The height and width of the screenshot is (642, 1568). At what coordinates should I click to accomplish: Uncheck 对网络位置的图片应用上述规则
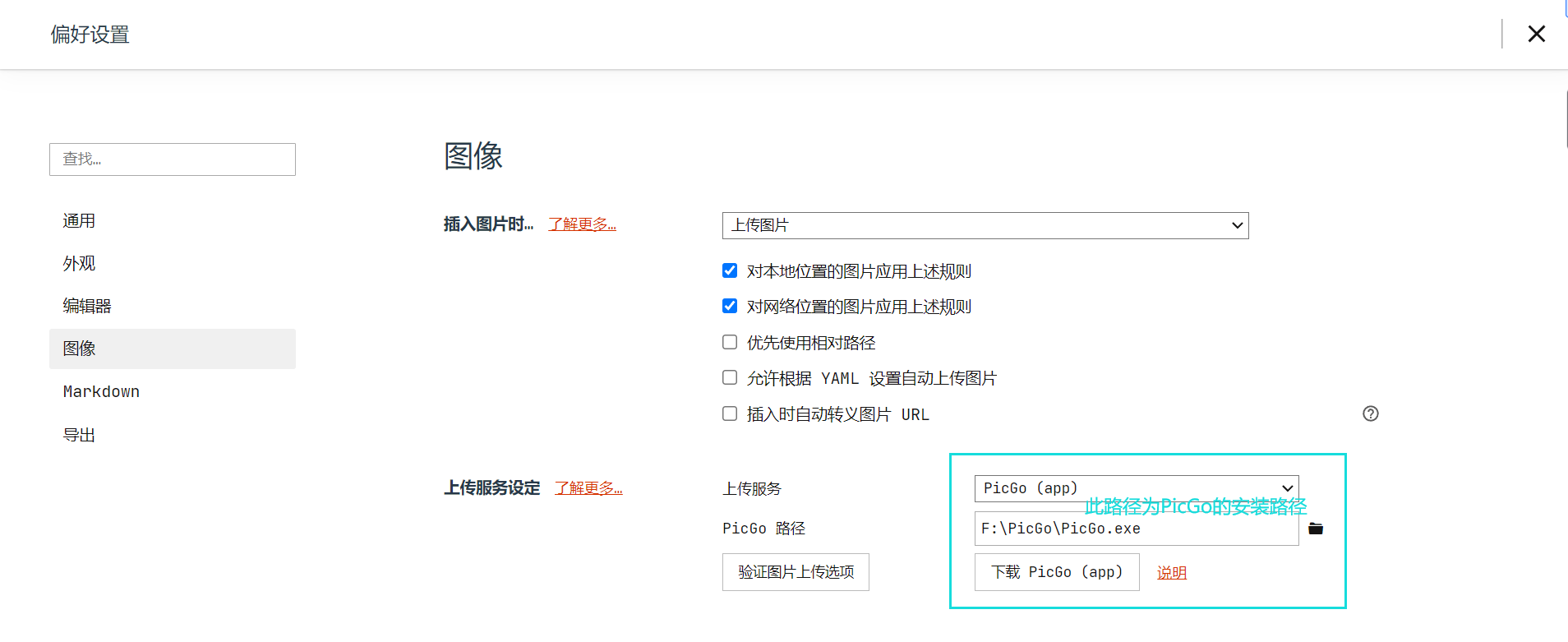point(730,306)
